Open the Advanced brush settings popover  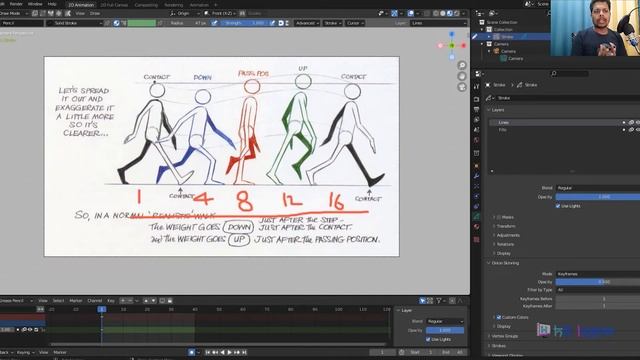click(307, 23)
